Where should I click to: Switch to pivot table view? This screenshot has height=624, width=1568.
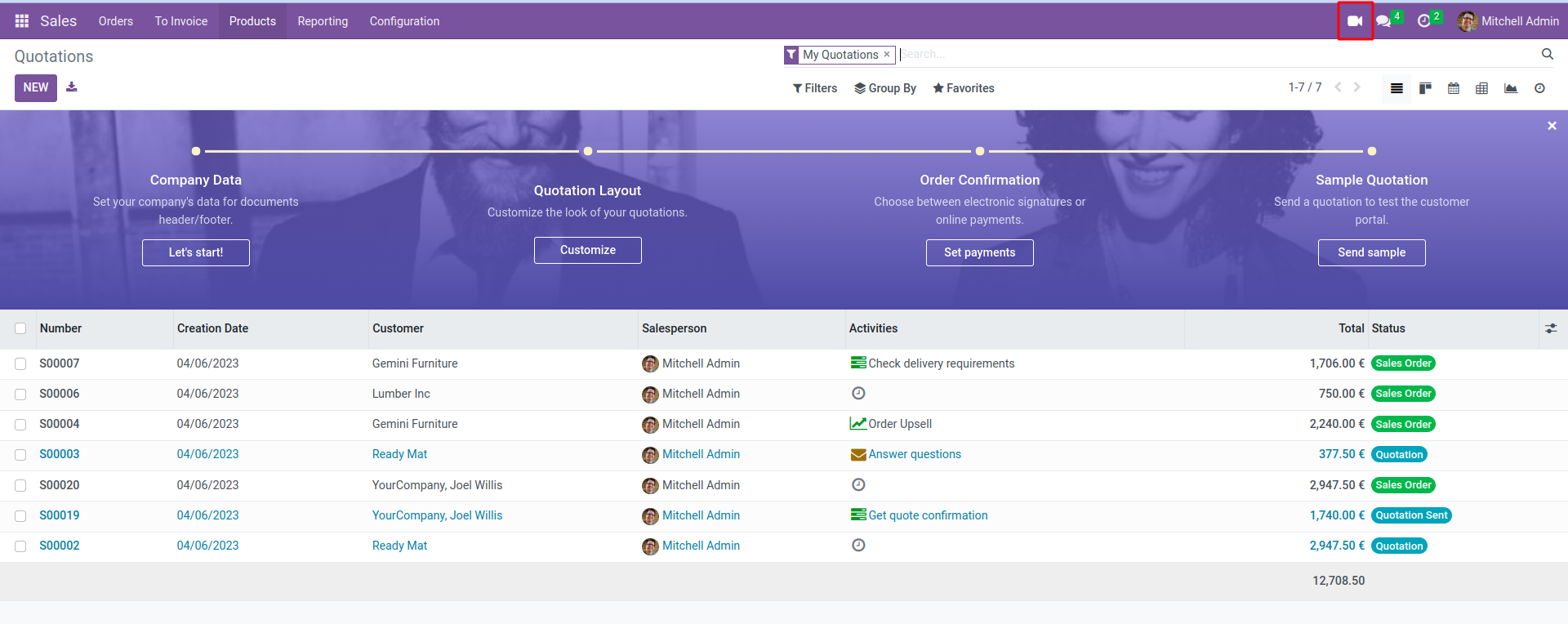pyautogui.click(x=1481, y=88)
